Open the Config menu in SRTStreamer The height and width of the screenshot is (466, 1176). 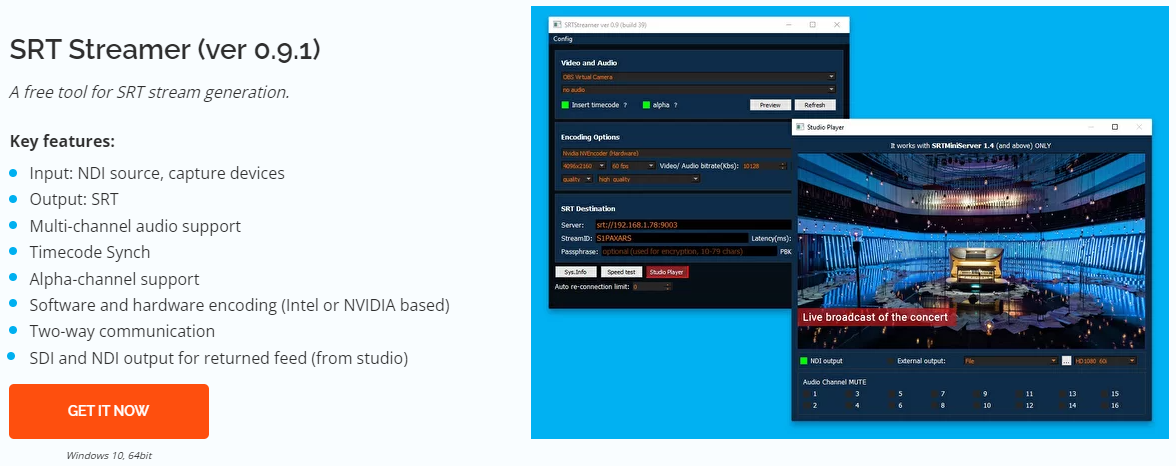pyautogui.click(x=562, y=39)
